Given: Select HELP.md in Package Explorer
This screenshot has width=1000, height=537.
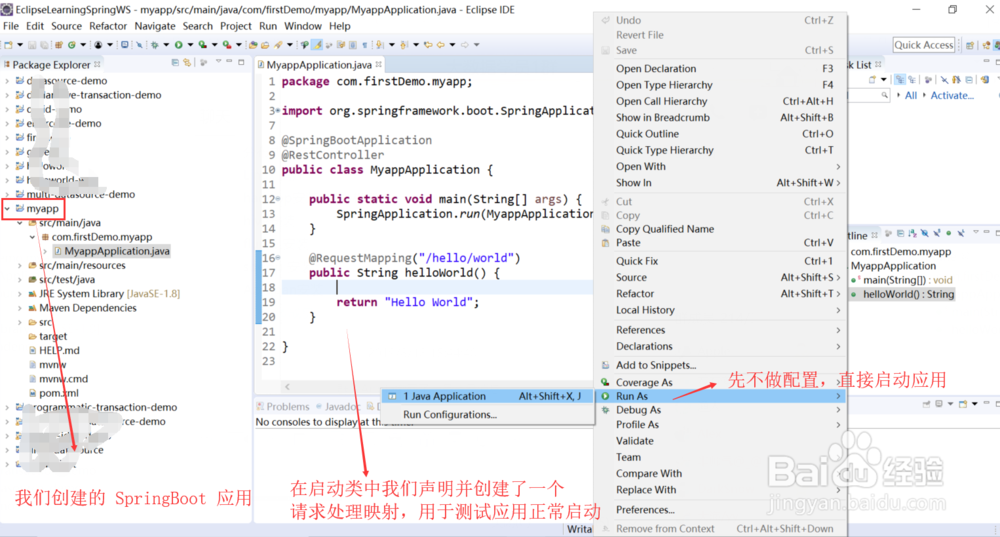Looking at the screenshot, I should 59,350.
